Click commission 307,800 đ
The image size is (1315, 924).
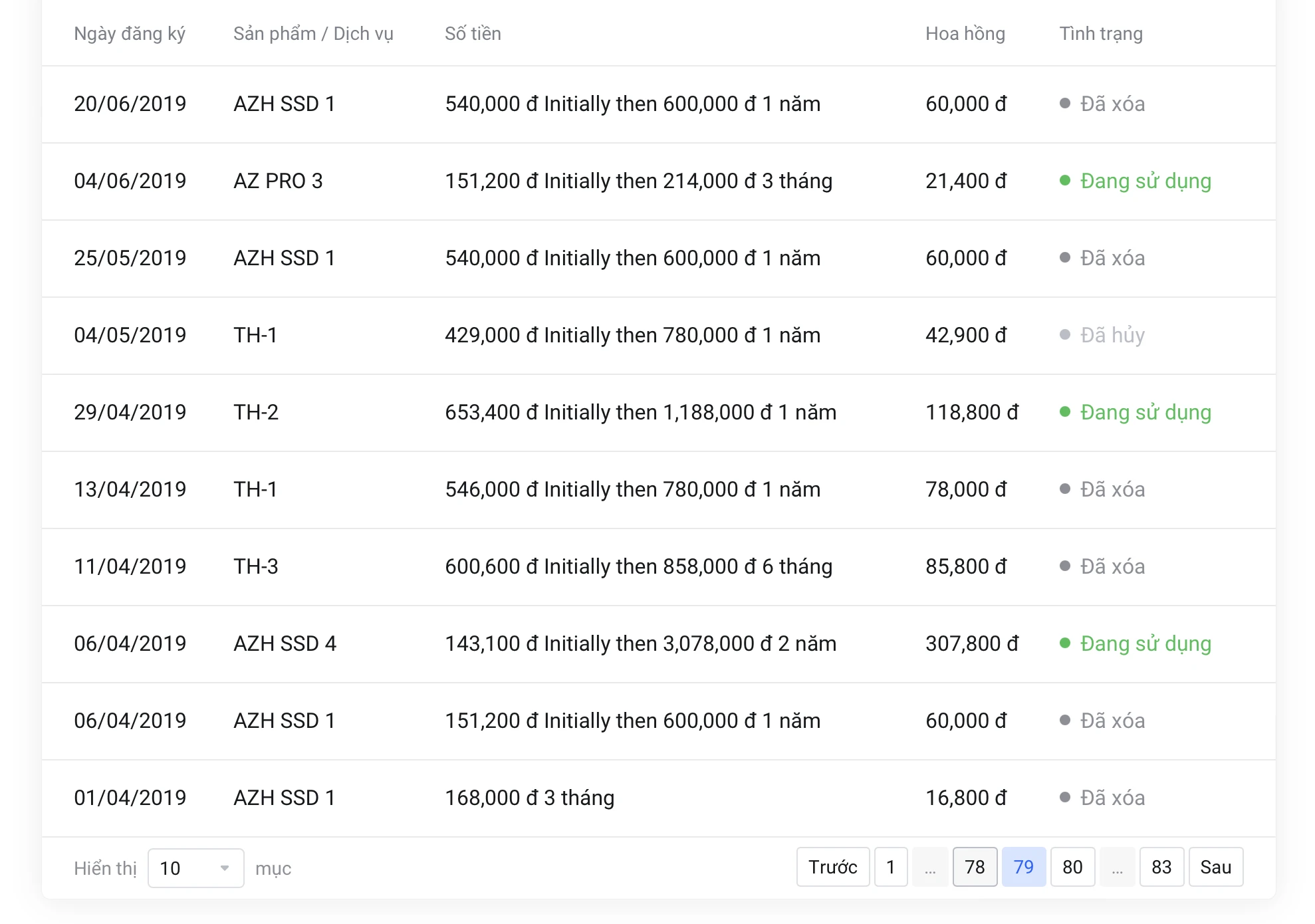coord(972,643)
